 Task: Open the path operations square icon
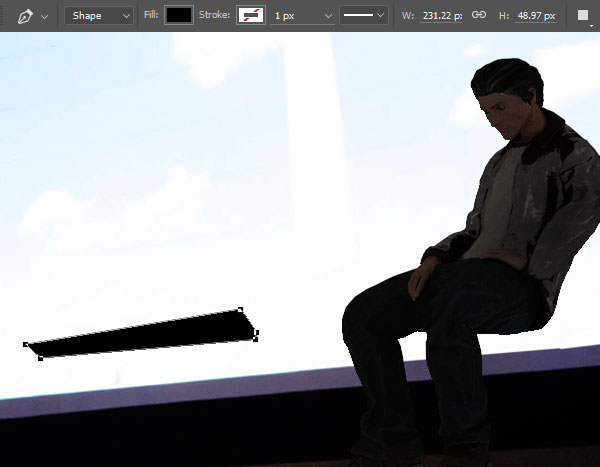(583, 15)
